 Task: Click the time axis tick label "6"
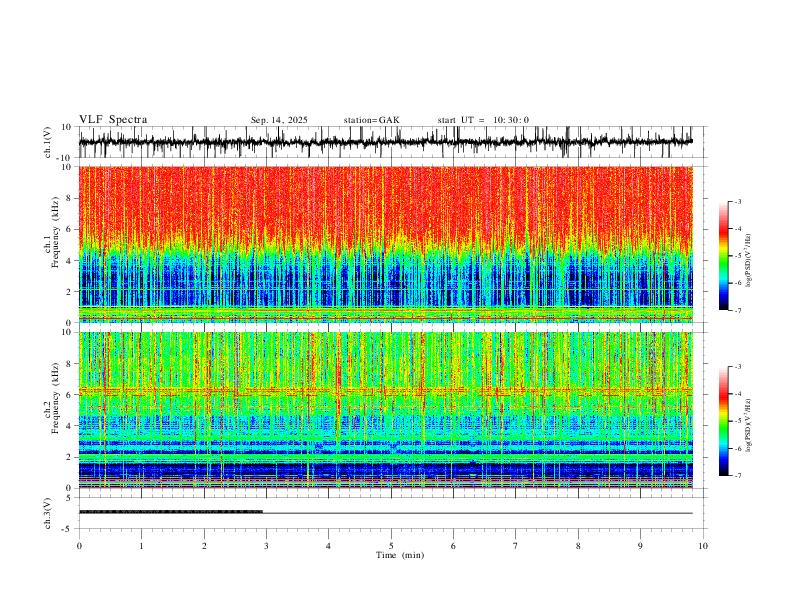point(453,546)
